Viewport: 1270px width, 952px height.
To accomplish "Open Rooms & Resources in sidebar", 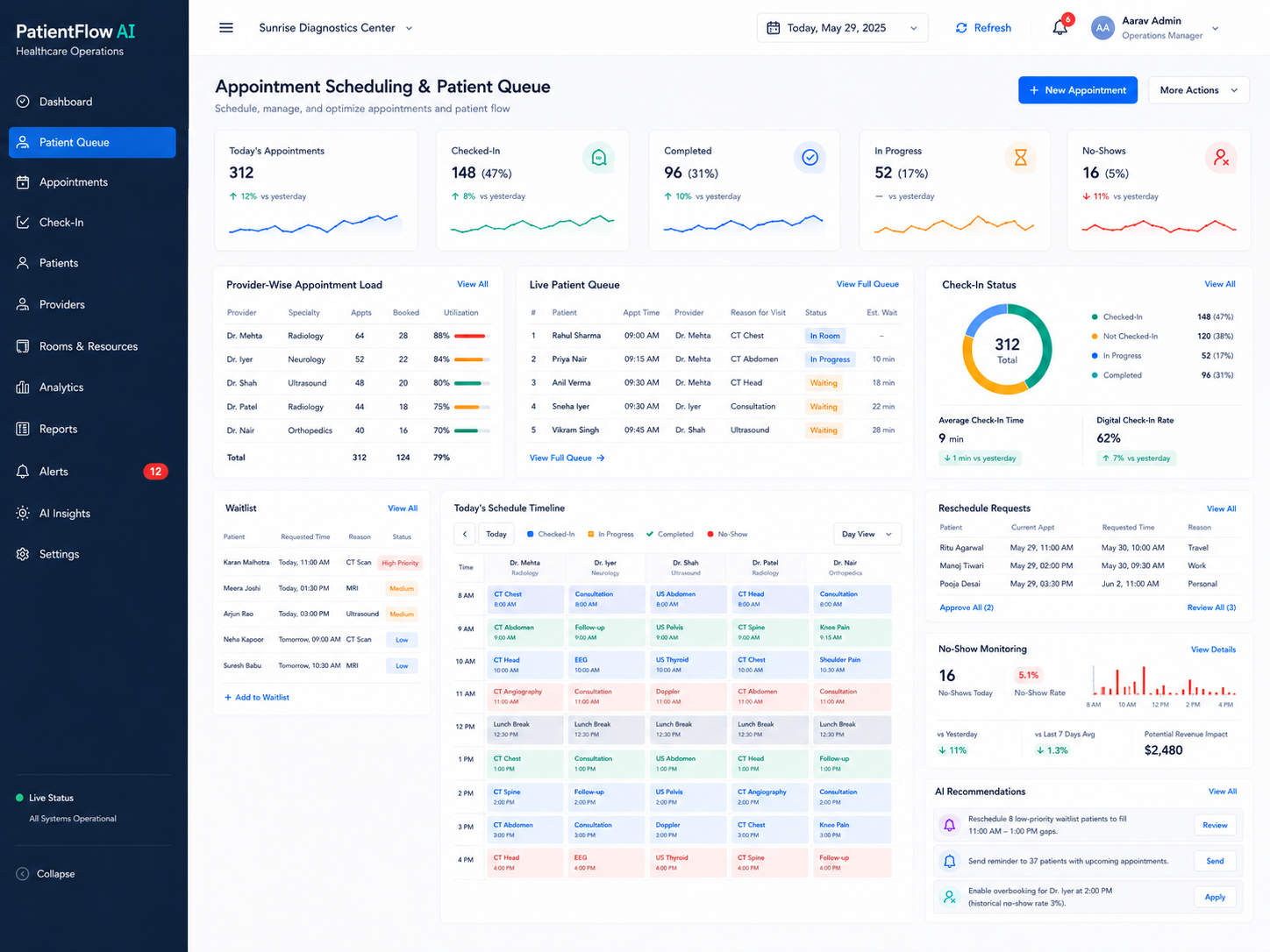I will tap(88, 346).
